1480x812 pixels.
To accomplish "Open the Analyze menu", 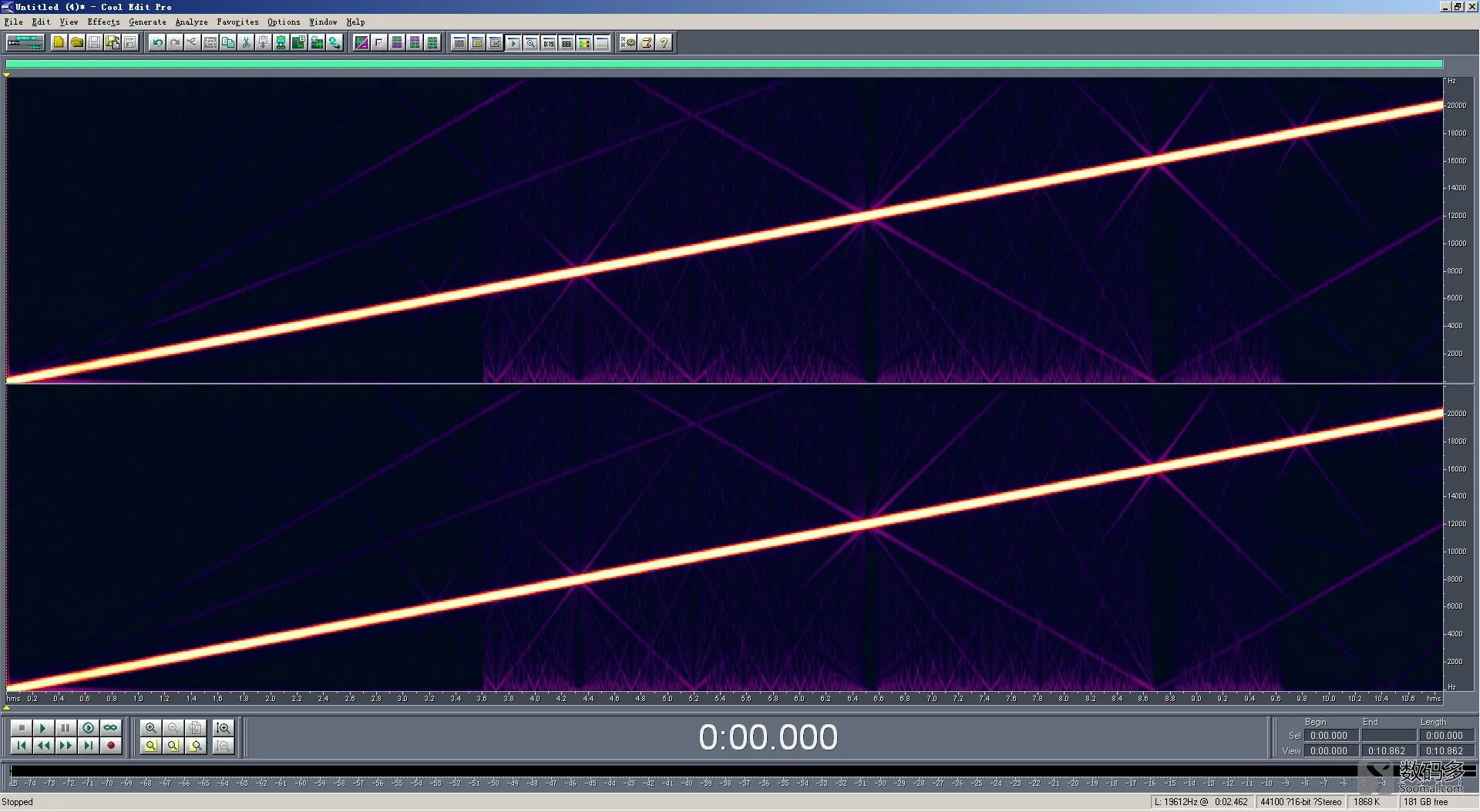I will (x=191, y=22).
